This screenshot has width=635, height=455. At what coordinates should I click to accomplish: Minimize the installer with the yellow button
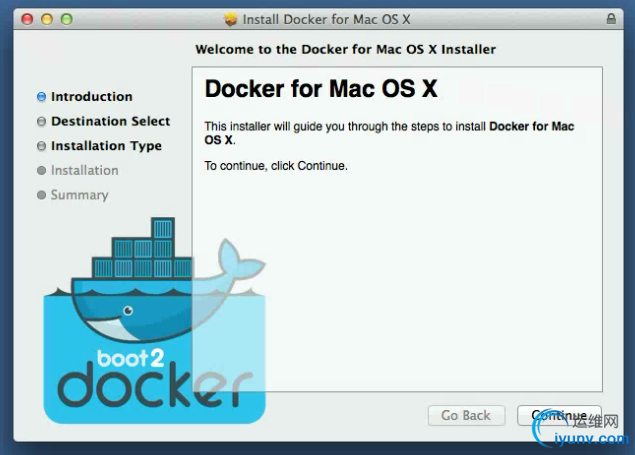(47, 19)
